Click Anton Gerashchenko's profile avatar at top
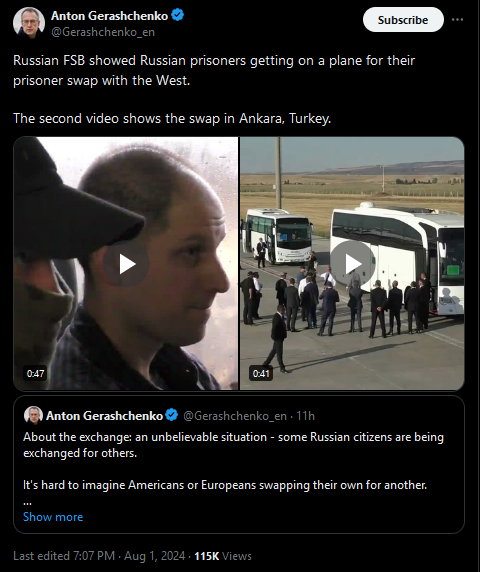480x572 pixels. pyautogui.click(x=29, y=23)
